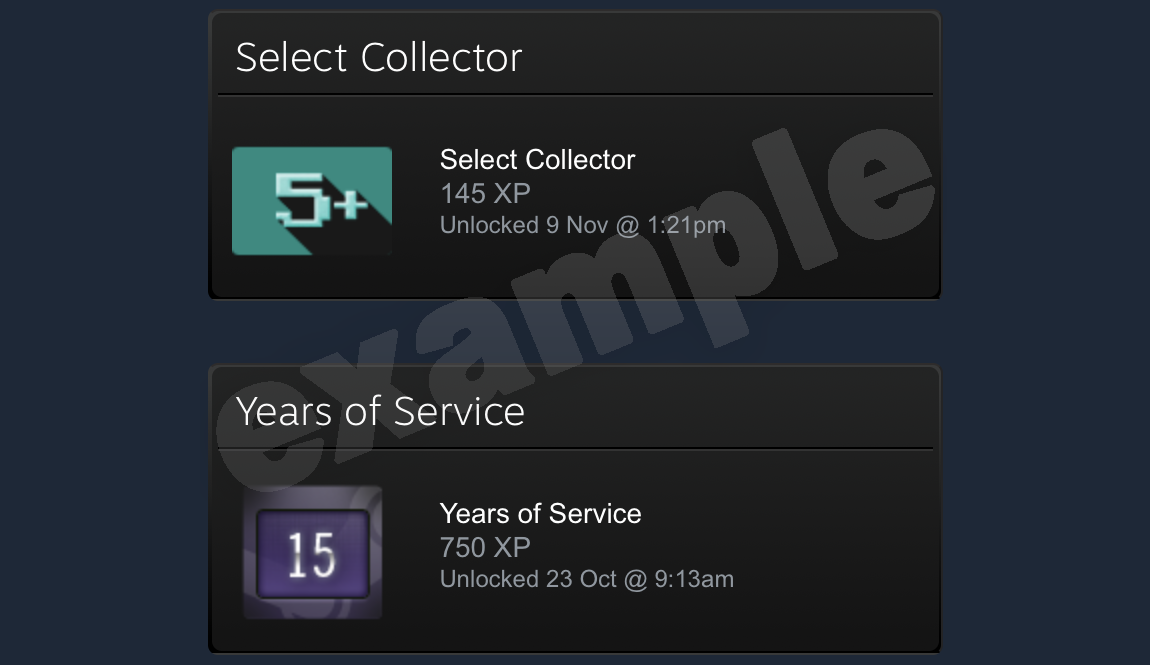
Task: Open the Select Collector panel header
Action: (x=378, y=57)
